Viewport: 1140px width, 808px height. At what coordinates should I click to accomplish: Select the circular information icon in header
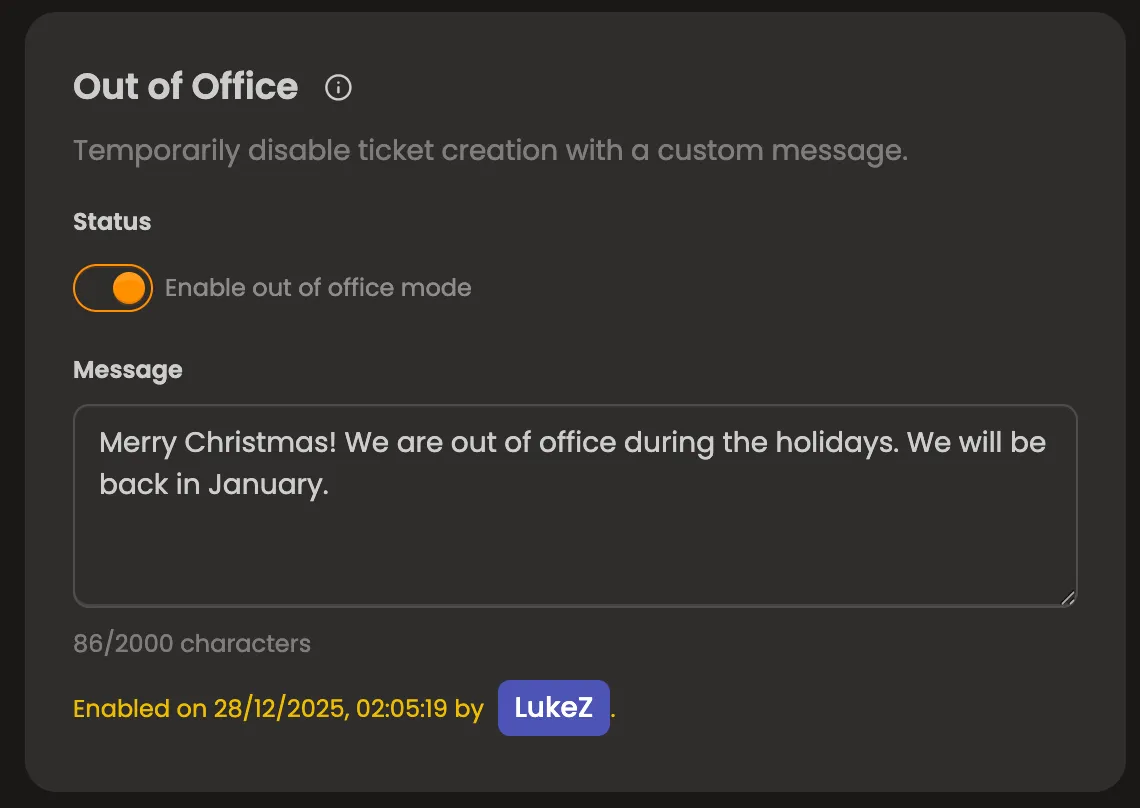338,88
